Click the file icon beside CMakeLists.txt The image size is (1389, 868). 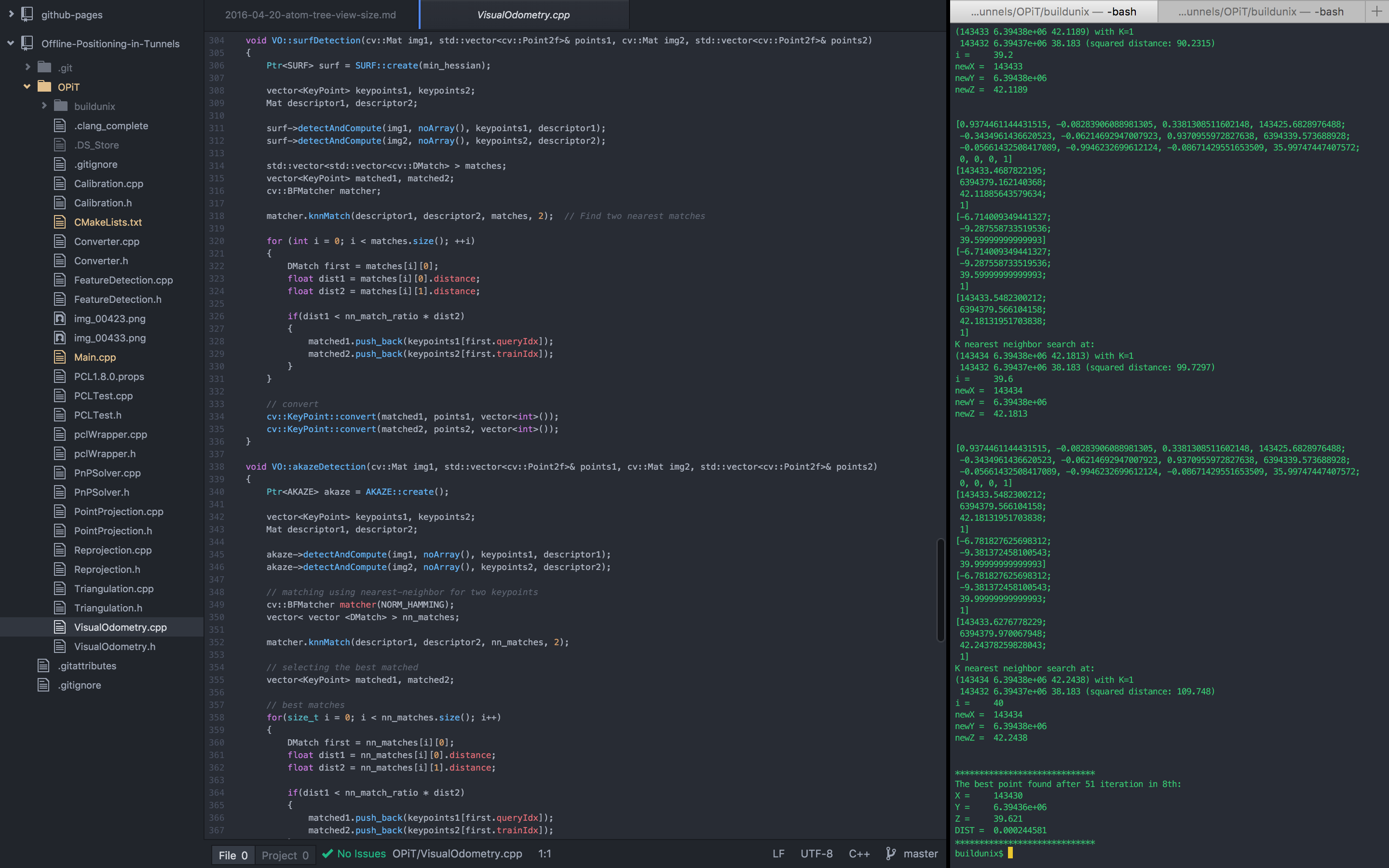point(60,222)
